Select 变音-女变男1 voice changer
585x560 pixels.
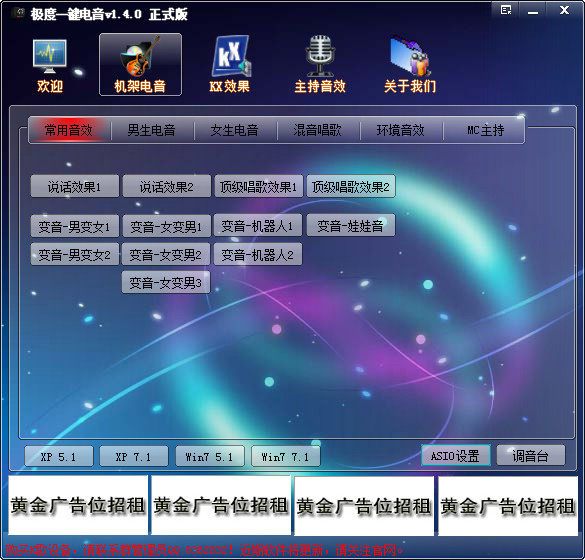tap(166, 226)
